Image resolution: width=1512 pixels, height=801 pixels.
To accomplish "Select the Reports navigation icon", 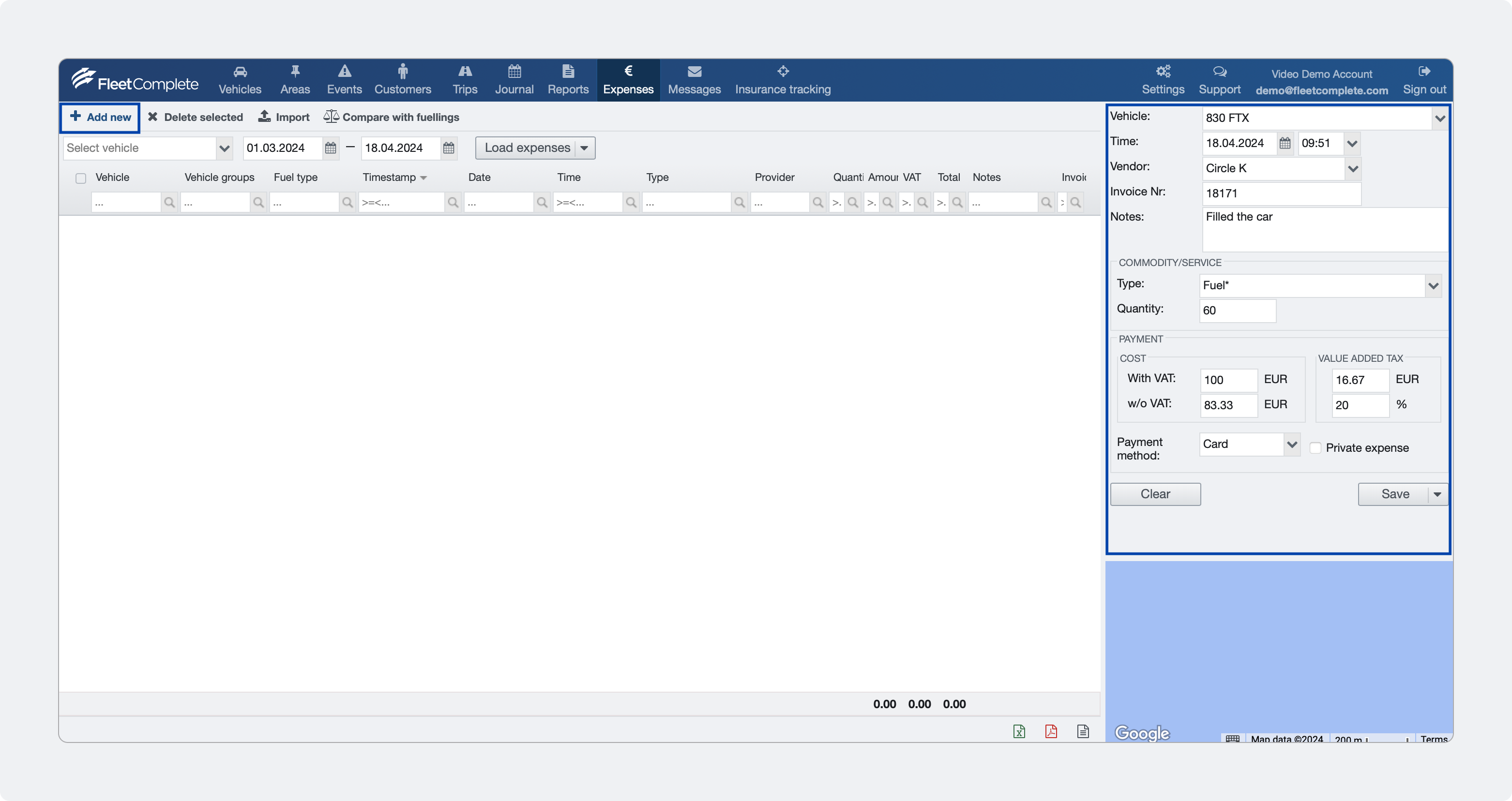I will click(568, 72).
